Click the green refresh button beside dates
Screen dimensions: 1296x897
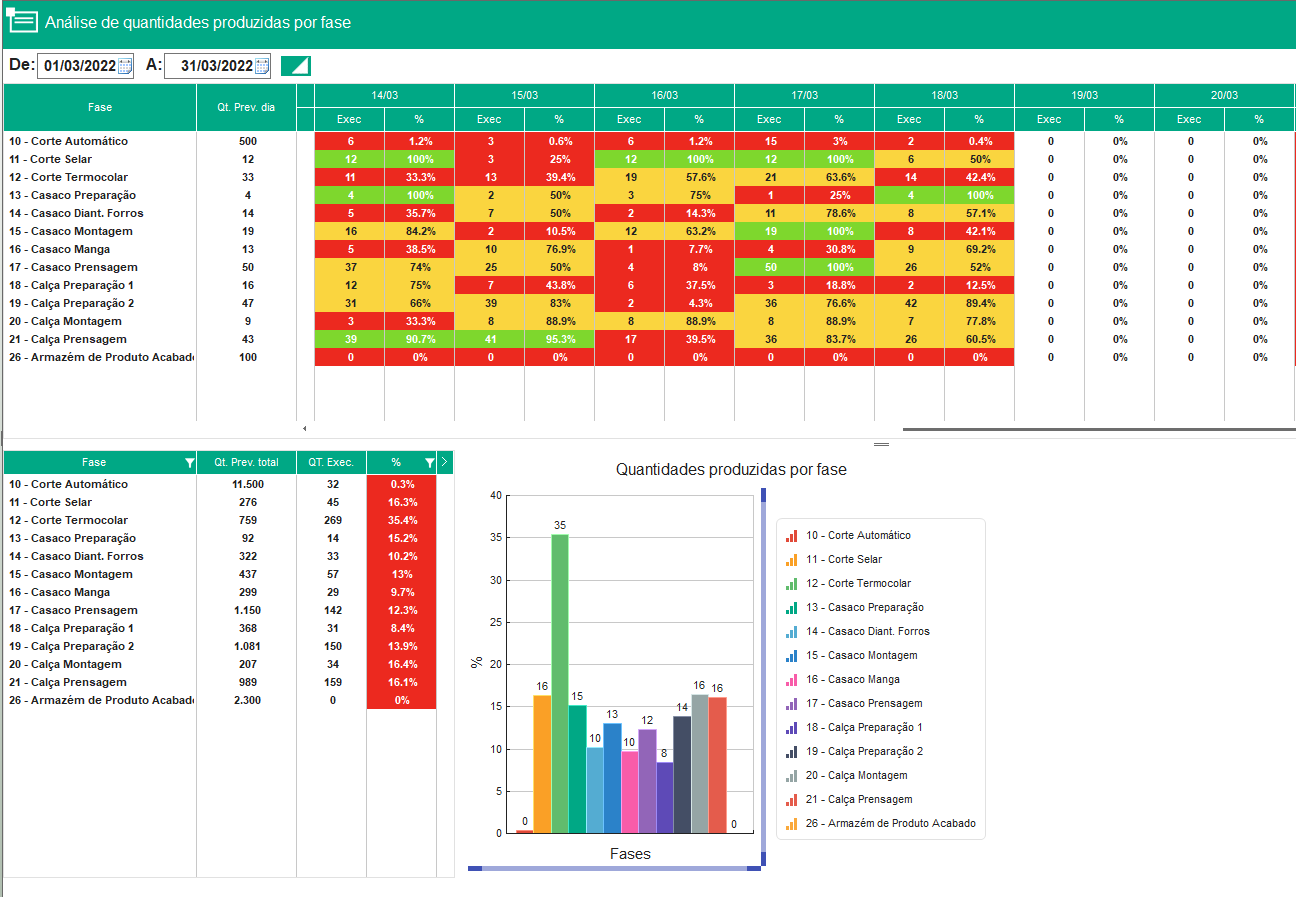pyautogui.click(x=296, y=66)
